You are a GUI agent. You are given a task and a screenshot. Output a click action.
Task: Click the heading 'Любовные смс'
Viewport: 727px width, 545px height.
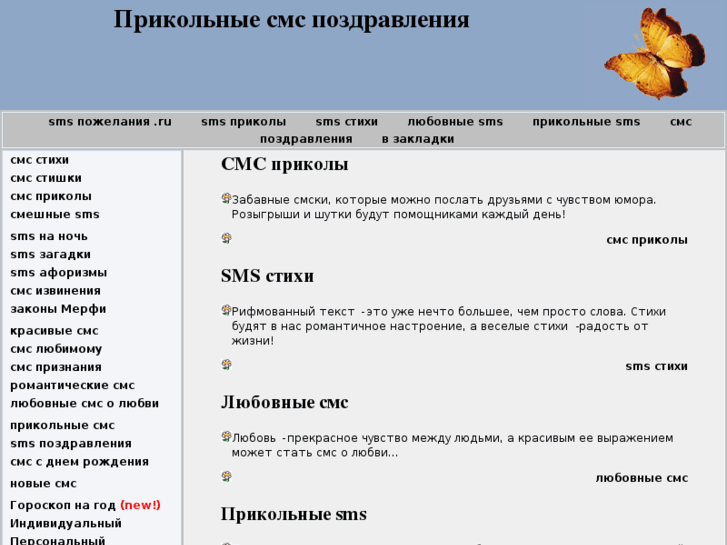click(284, 402)
